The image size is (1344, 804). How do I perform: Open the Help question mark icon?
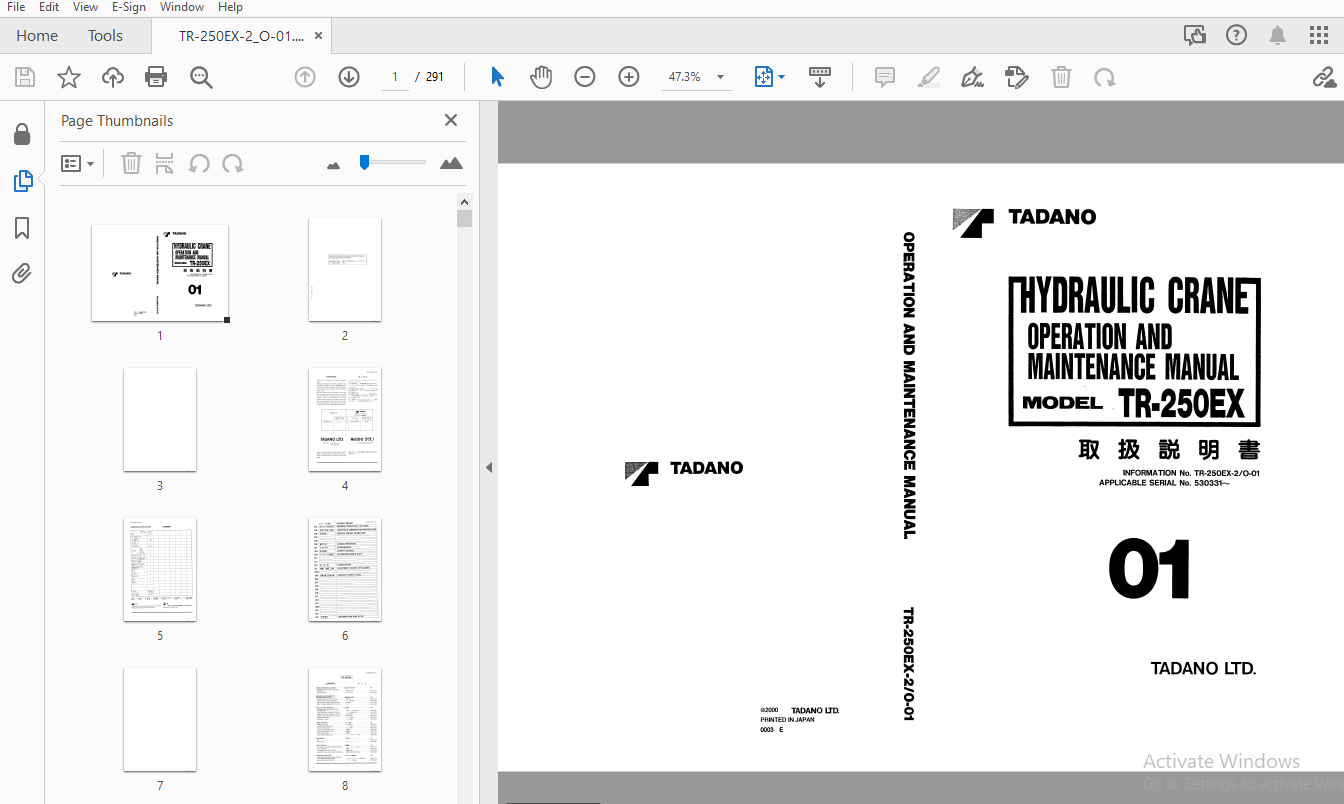tap(1236, 36)
